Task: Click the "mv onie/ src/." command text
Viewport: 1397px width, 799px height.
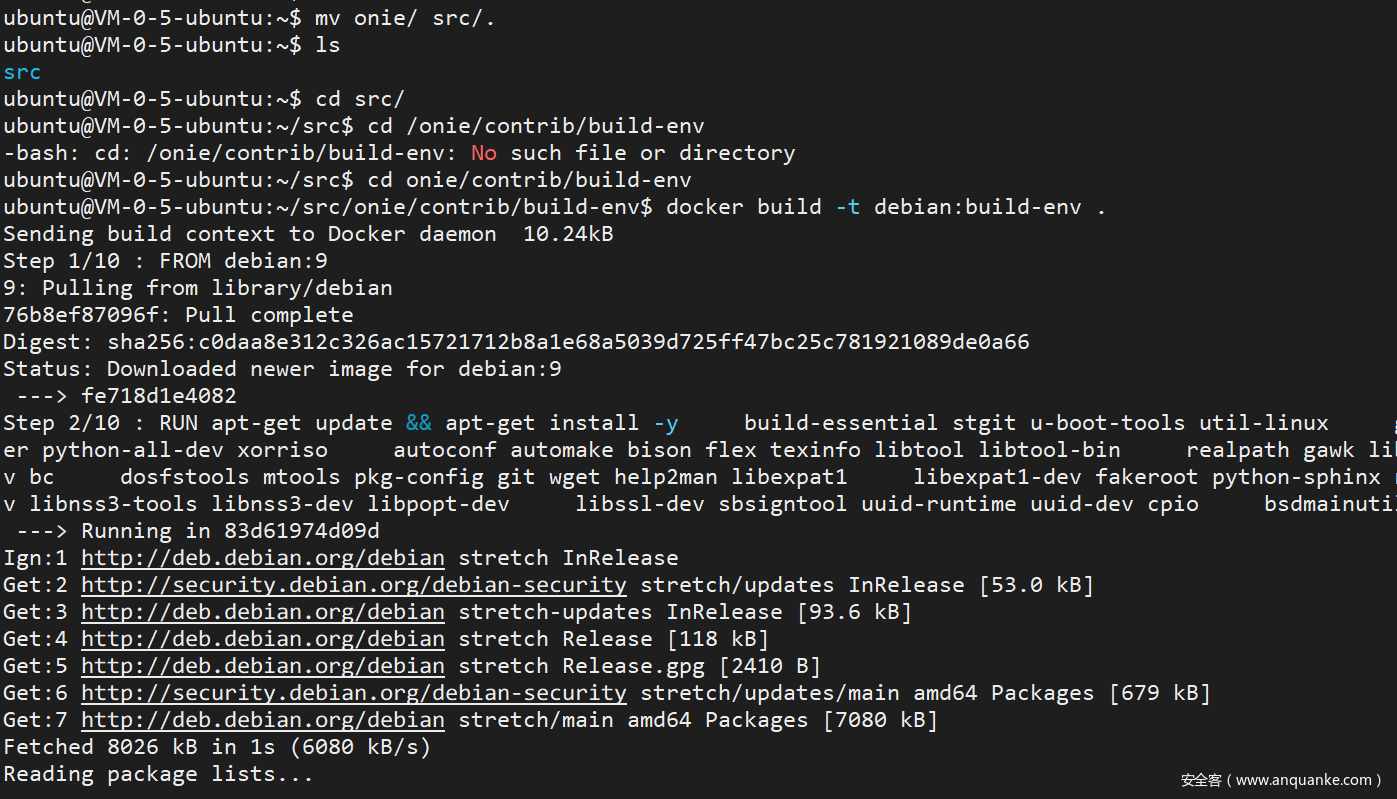Action: [405, 18]
